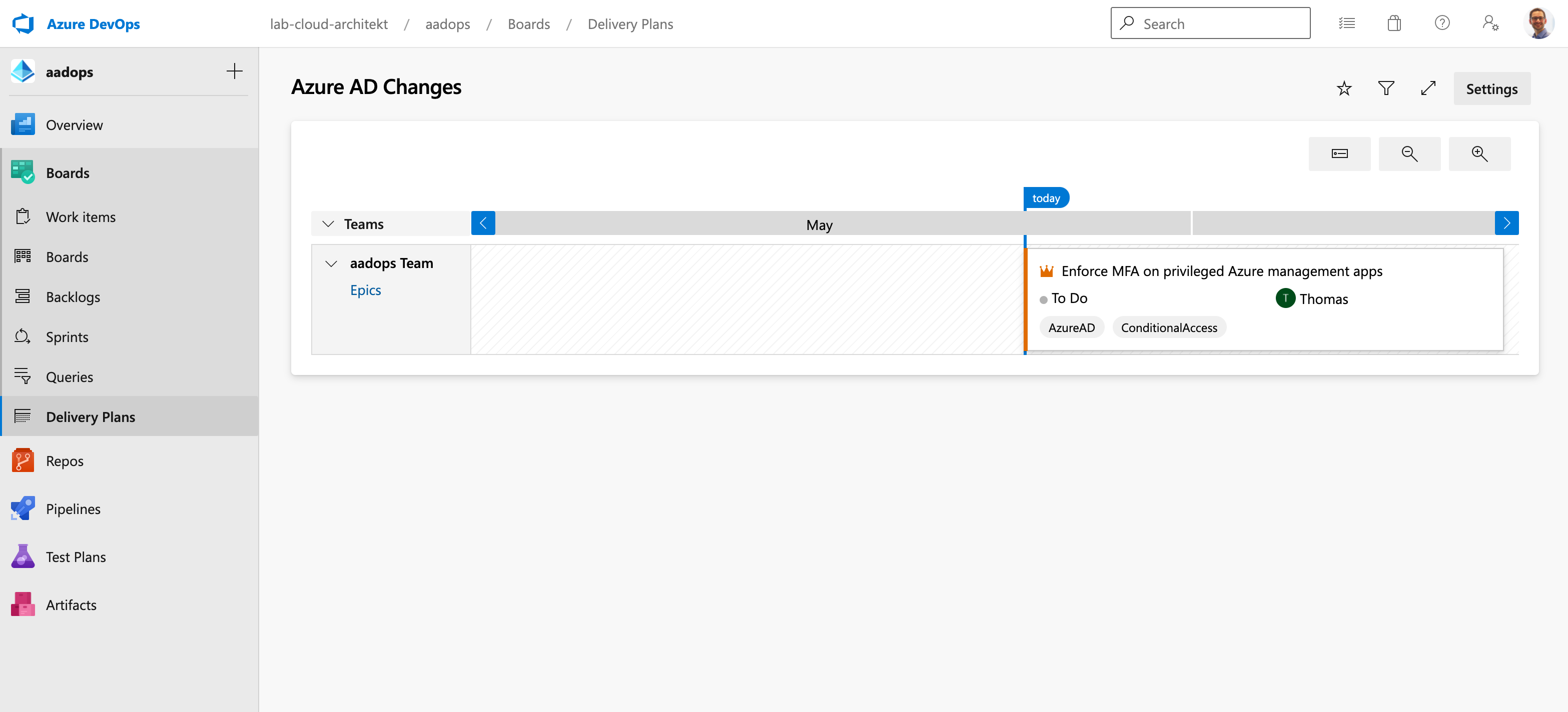Image resolution: width=1568 pixels, height=712 pixels.
Task: Collapse the Teams header chevron
Action: point(328,224)
